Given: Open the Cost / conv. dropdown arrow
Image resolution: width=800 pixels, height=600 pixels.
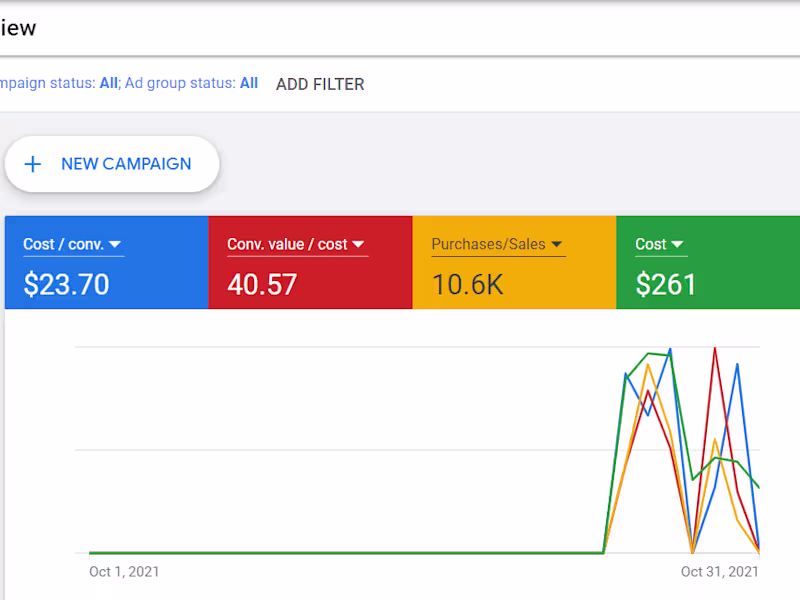Looking at the screenshot, I should pos(115,244).
